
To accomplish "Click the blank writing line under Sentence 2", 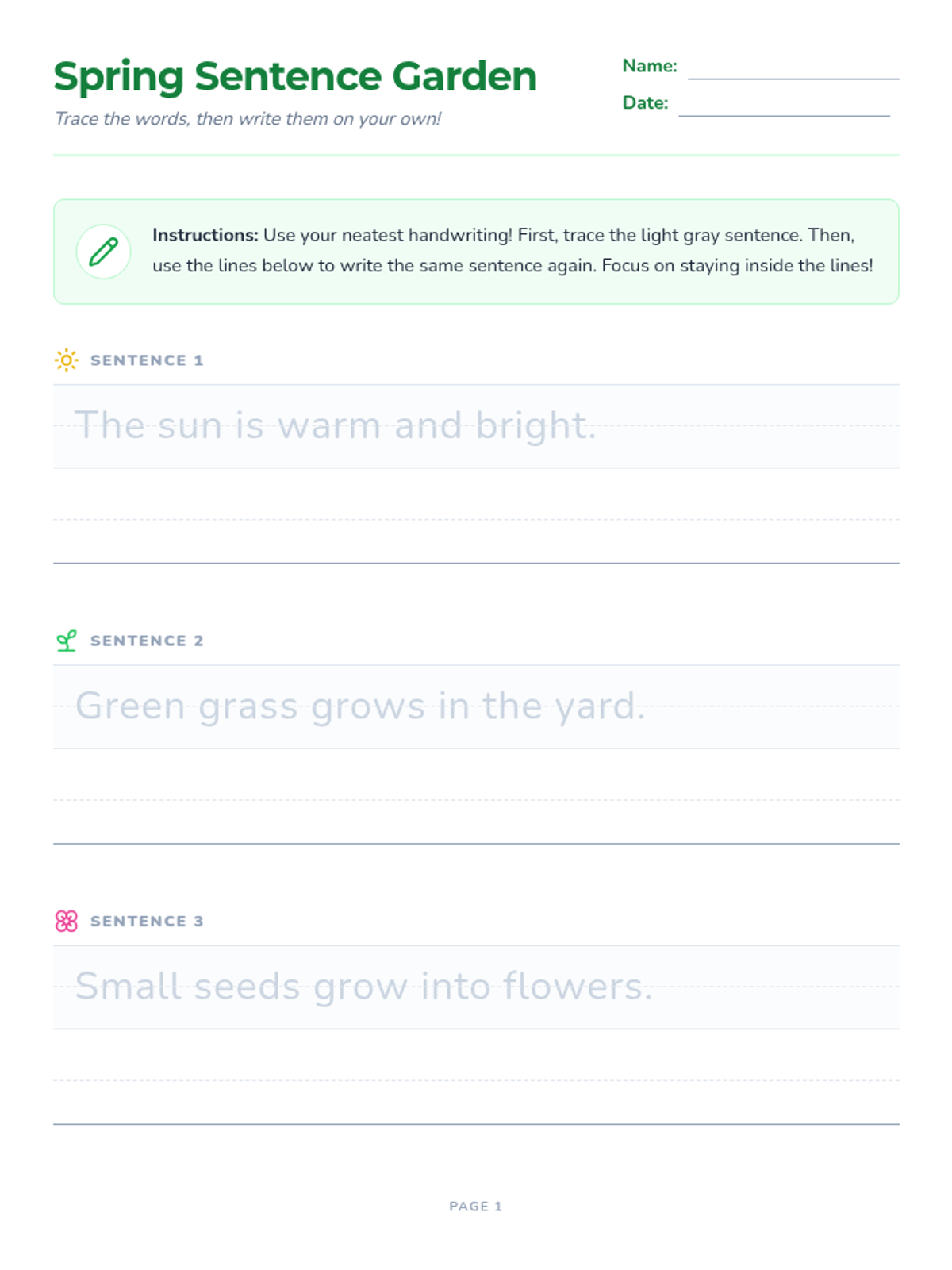I will click(476, 797).
